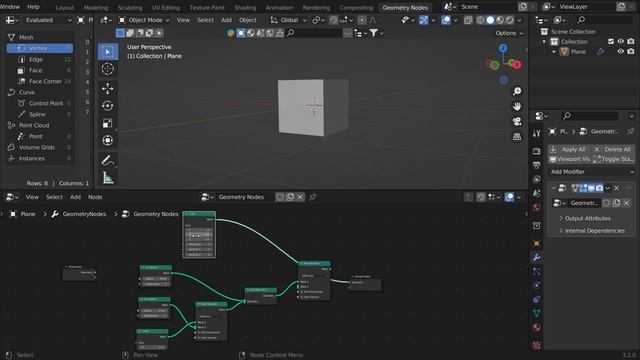Select Edge domain in spreadsheet

click(40, 60)
